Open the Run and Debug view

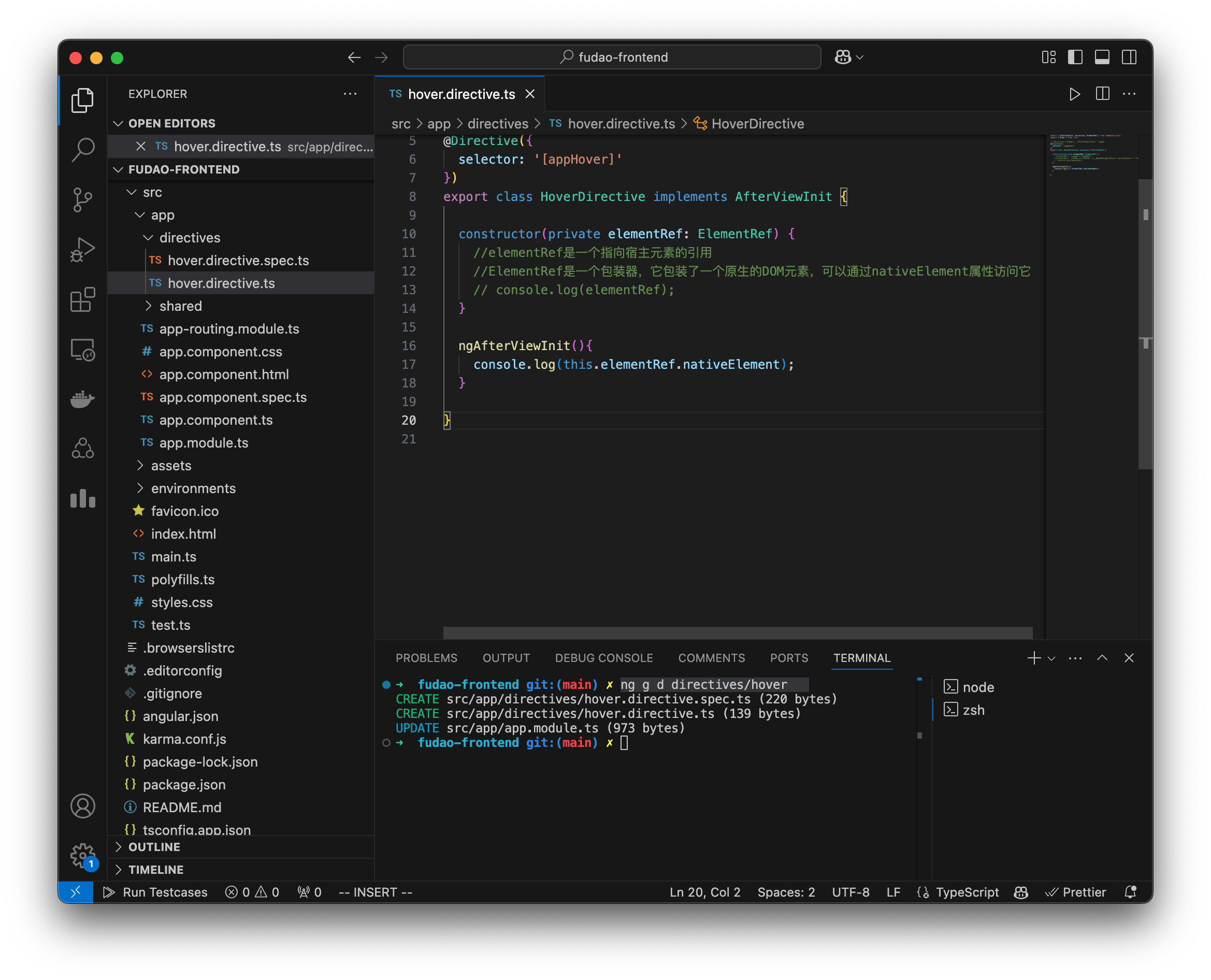[83, 250]
